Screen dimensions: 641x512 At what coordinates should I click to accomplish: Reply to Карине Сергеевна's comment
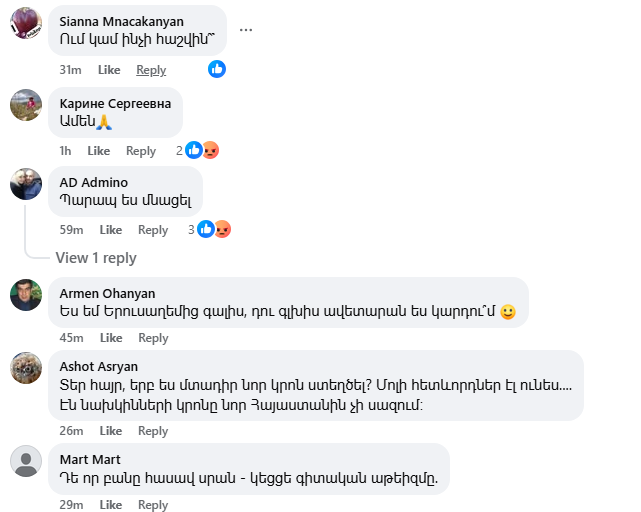point(141,151)
